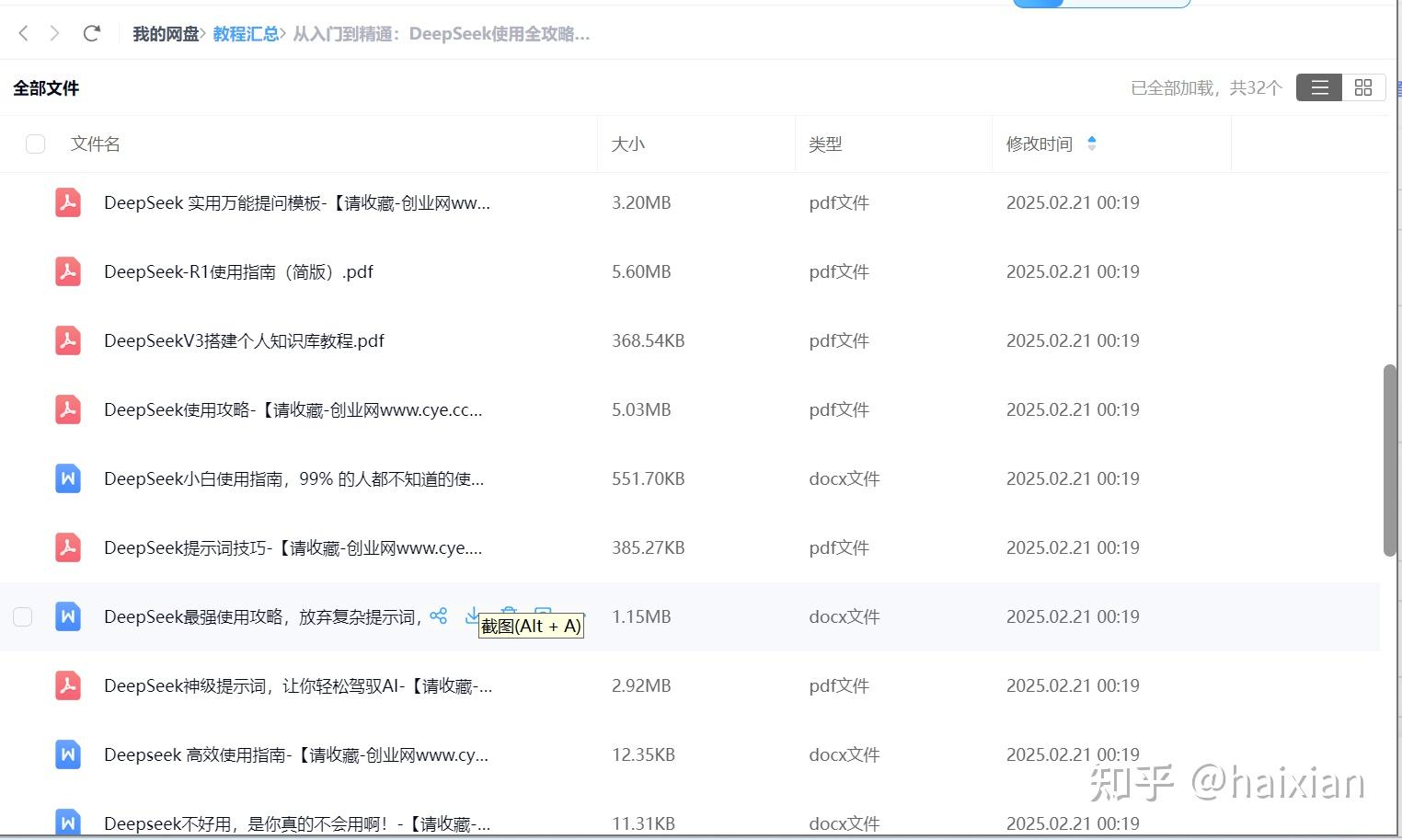Click the date in the 5.60MB row
1402x840 pixels.
[1073, 271]
